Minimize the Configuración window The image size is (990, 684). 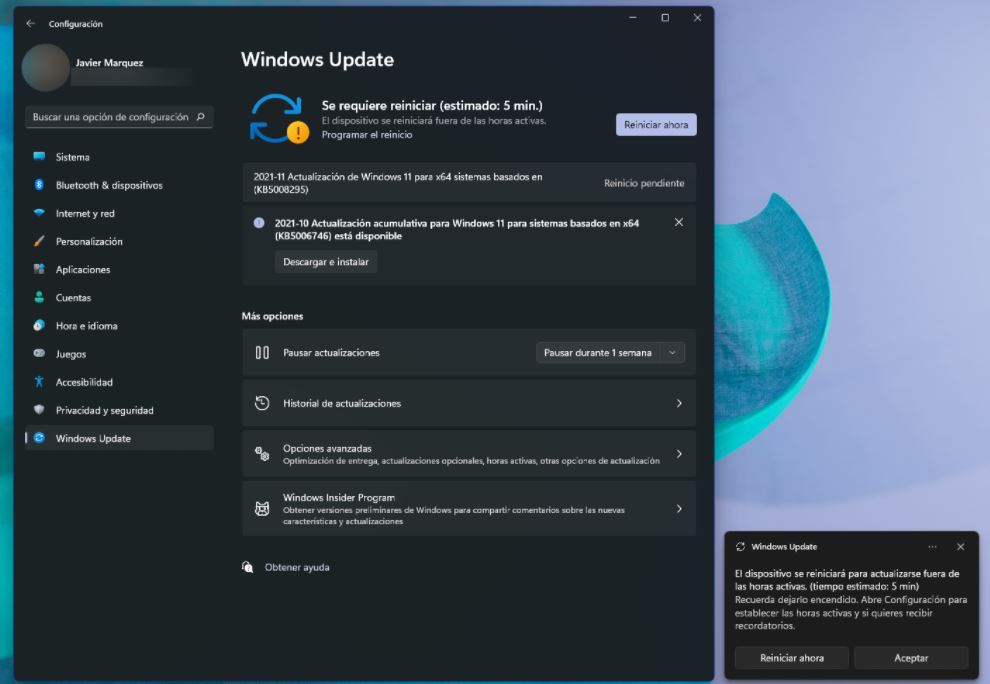point(633,18)
